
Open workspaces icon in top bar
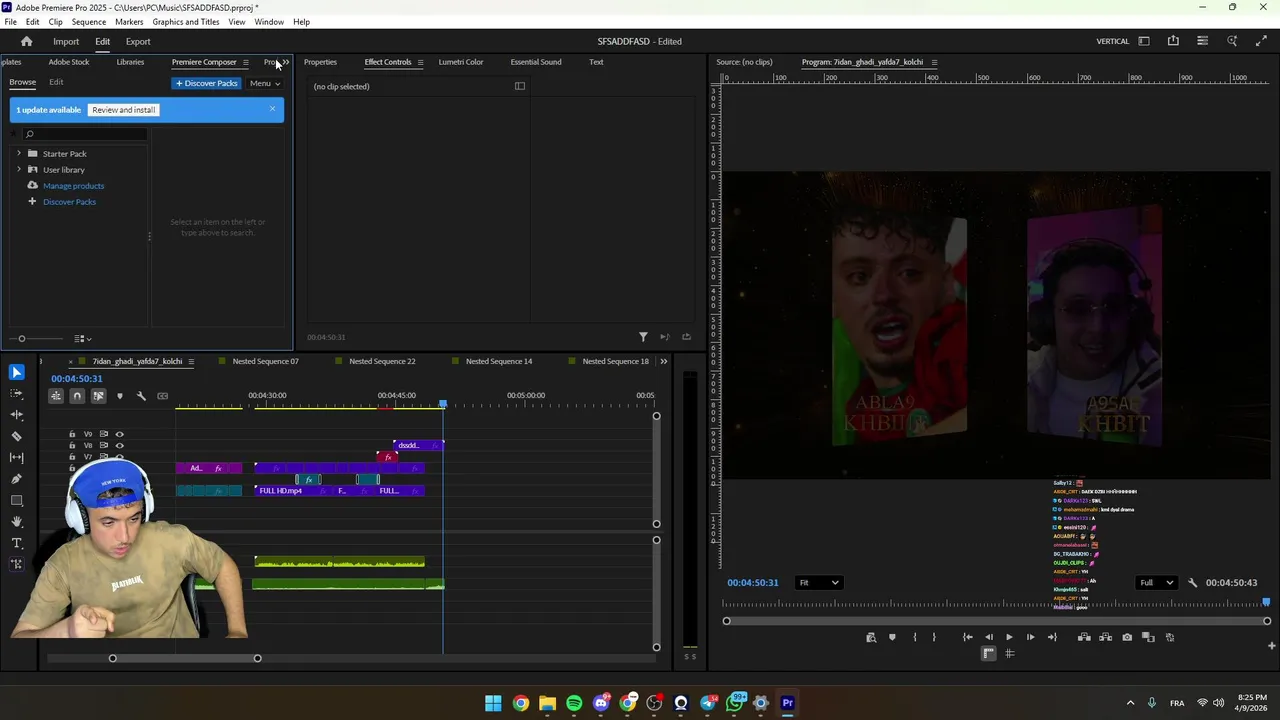tap(1144, 41)
